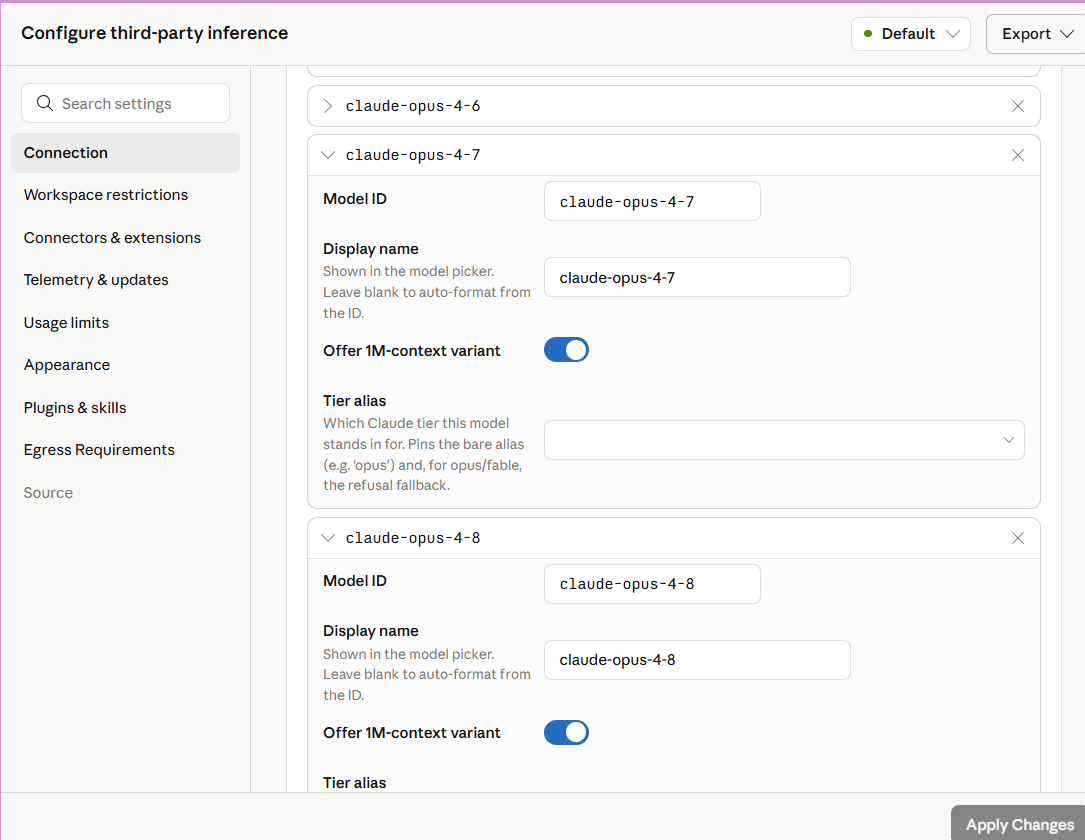Image resolution: width=1085 pixels, height=840 pixels.
Task: Open the Source section
Action: point(48,493)
